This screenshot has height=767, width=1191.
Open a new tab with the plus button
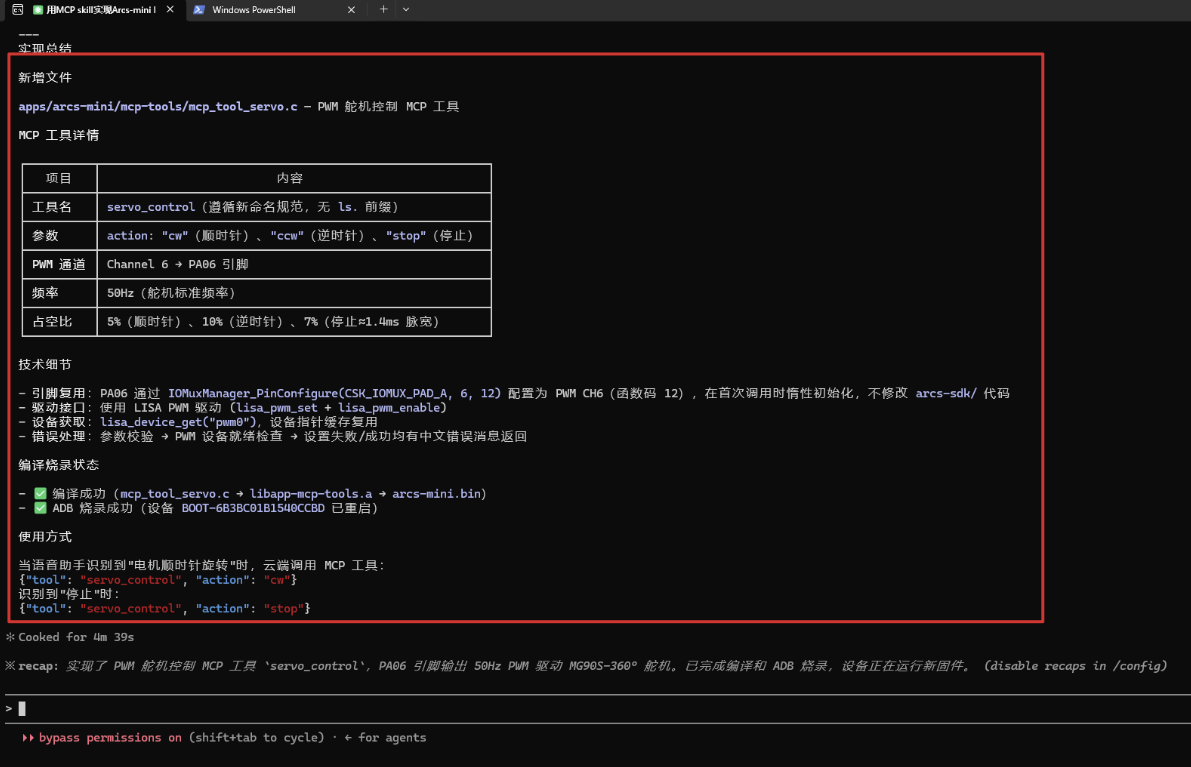[x=384, y=9]
